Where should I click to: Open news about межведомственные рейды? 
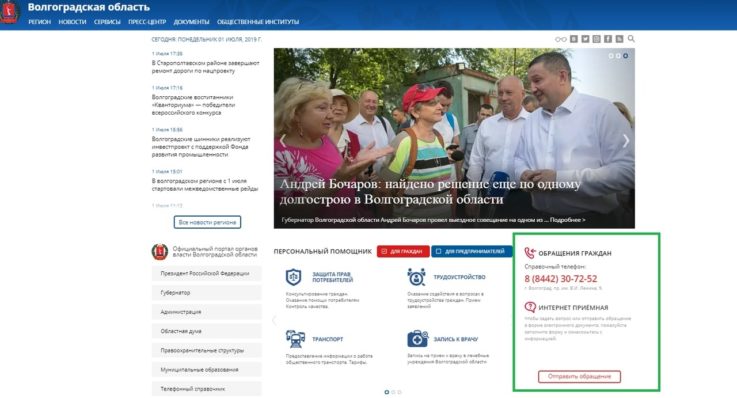pyautogui.click(x=205, y=185)
